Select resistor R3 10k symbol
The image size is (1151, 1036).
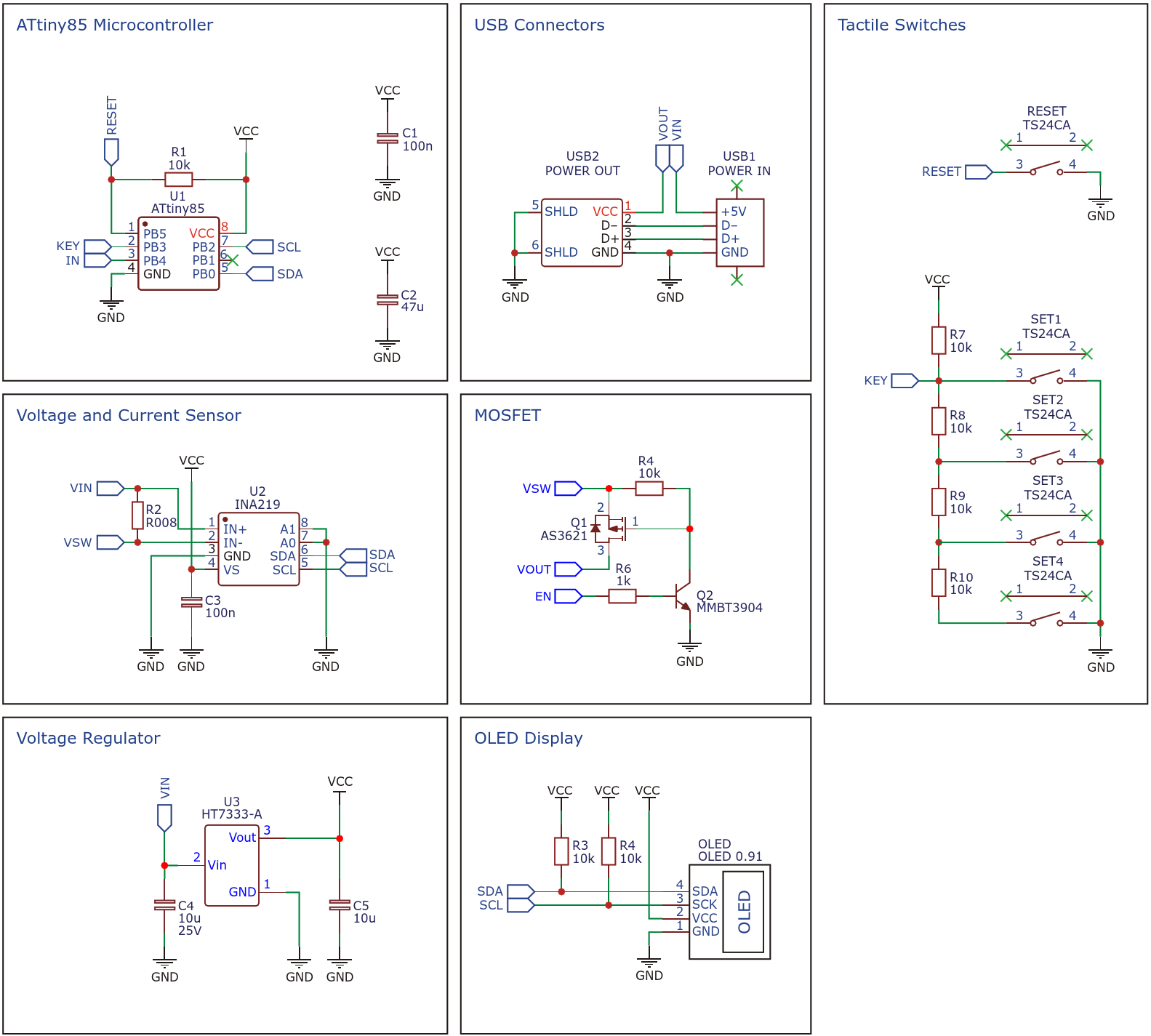(561, 851)
